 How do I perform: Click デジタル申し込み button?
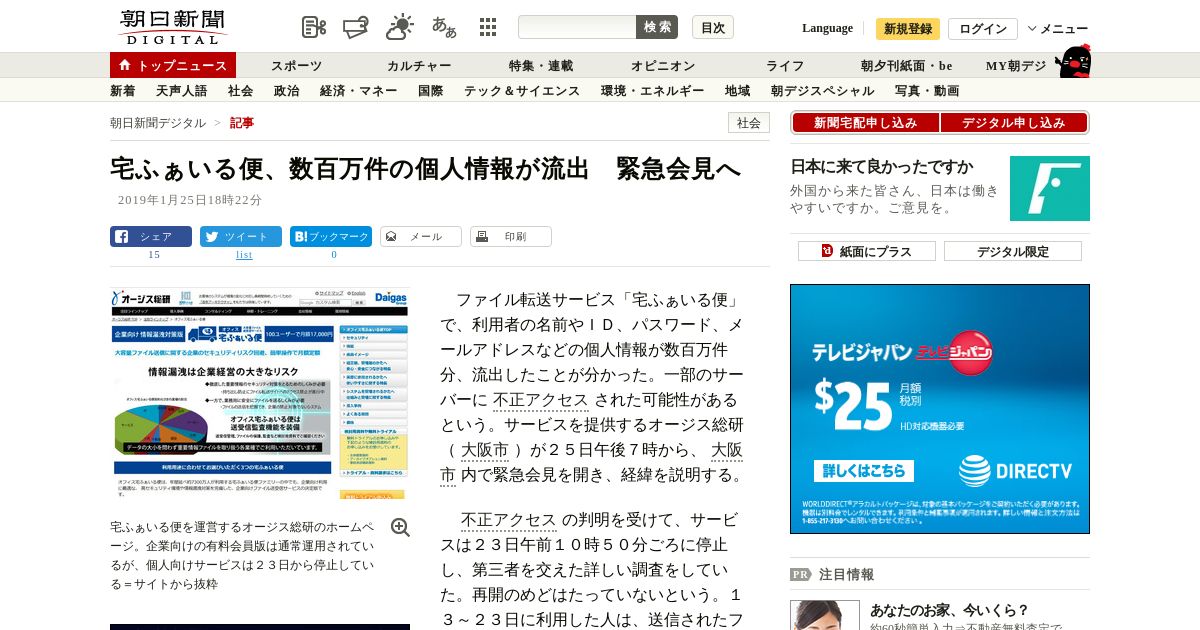coord(1014,123)
